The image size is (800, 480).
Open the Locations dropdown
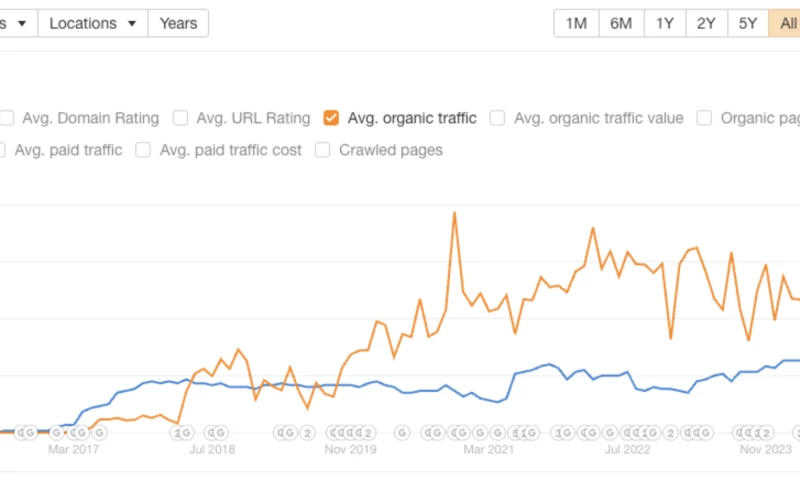(x=92, y=23)
